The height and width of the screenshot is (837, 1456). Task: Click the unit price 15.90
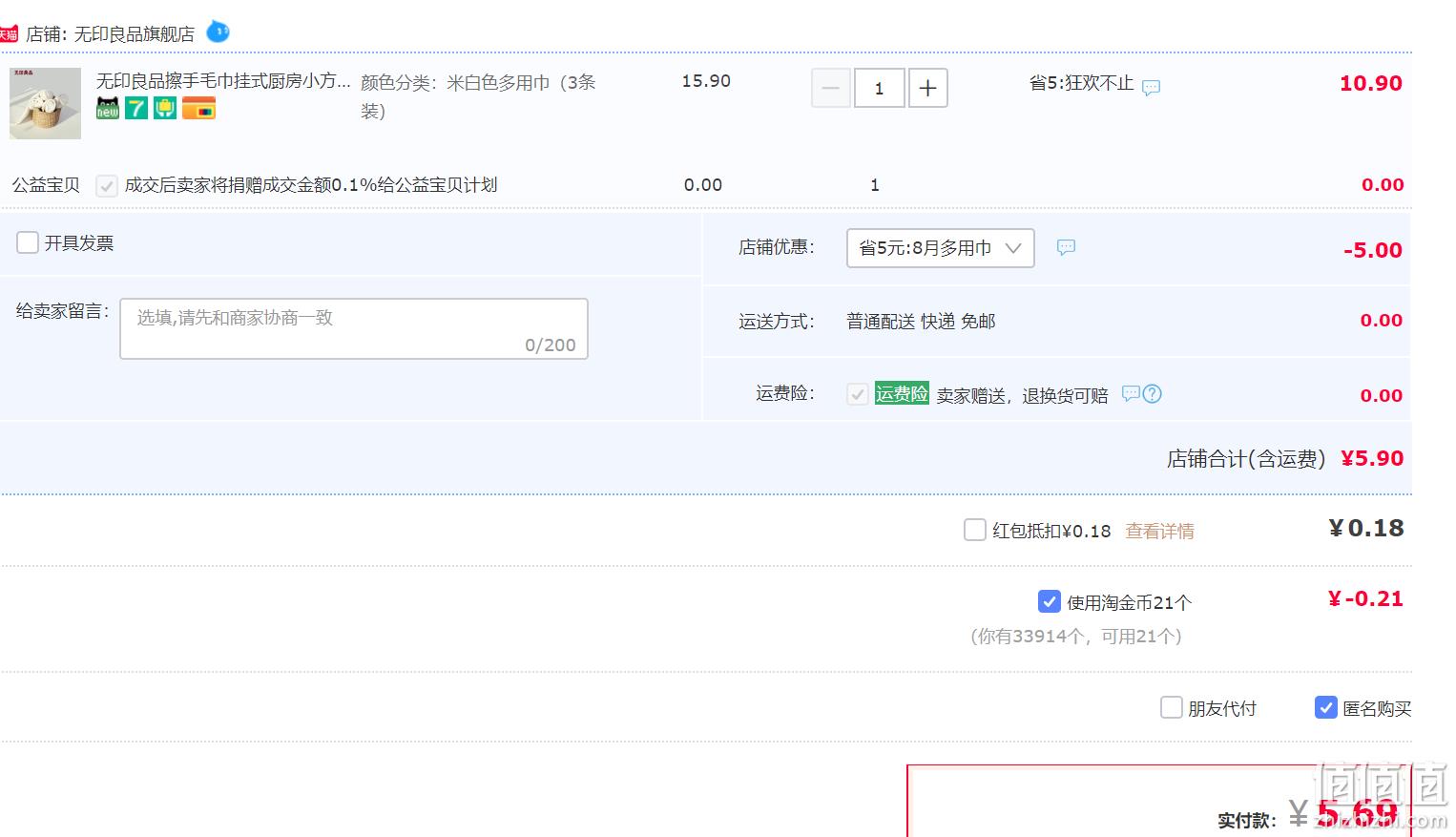706,81
